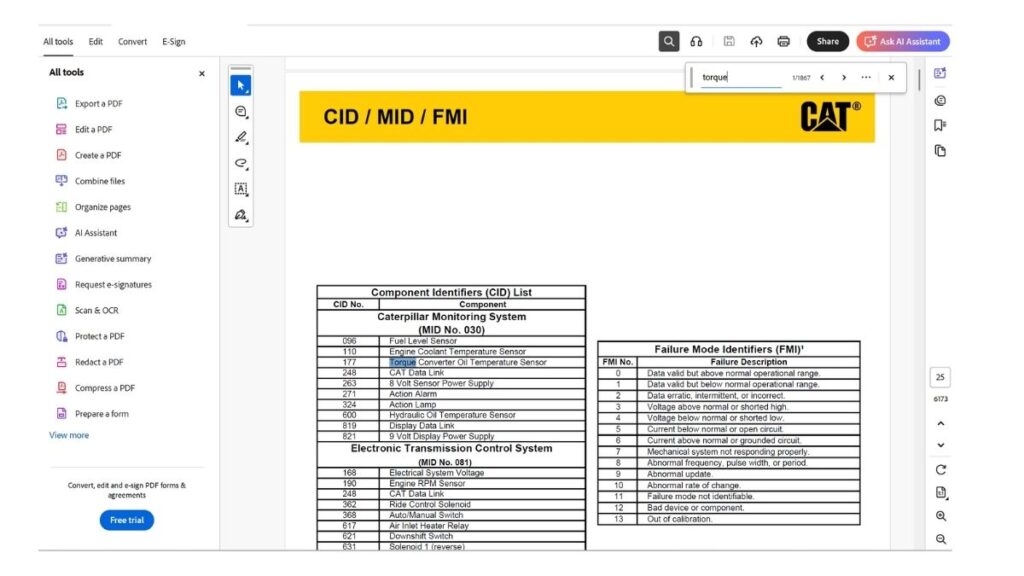1024x576 pixels.
Task: Zoom in on the document
Action: pos(940,516)
